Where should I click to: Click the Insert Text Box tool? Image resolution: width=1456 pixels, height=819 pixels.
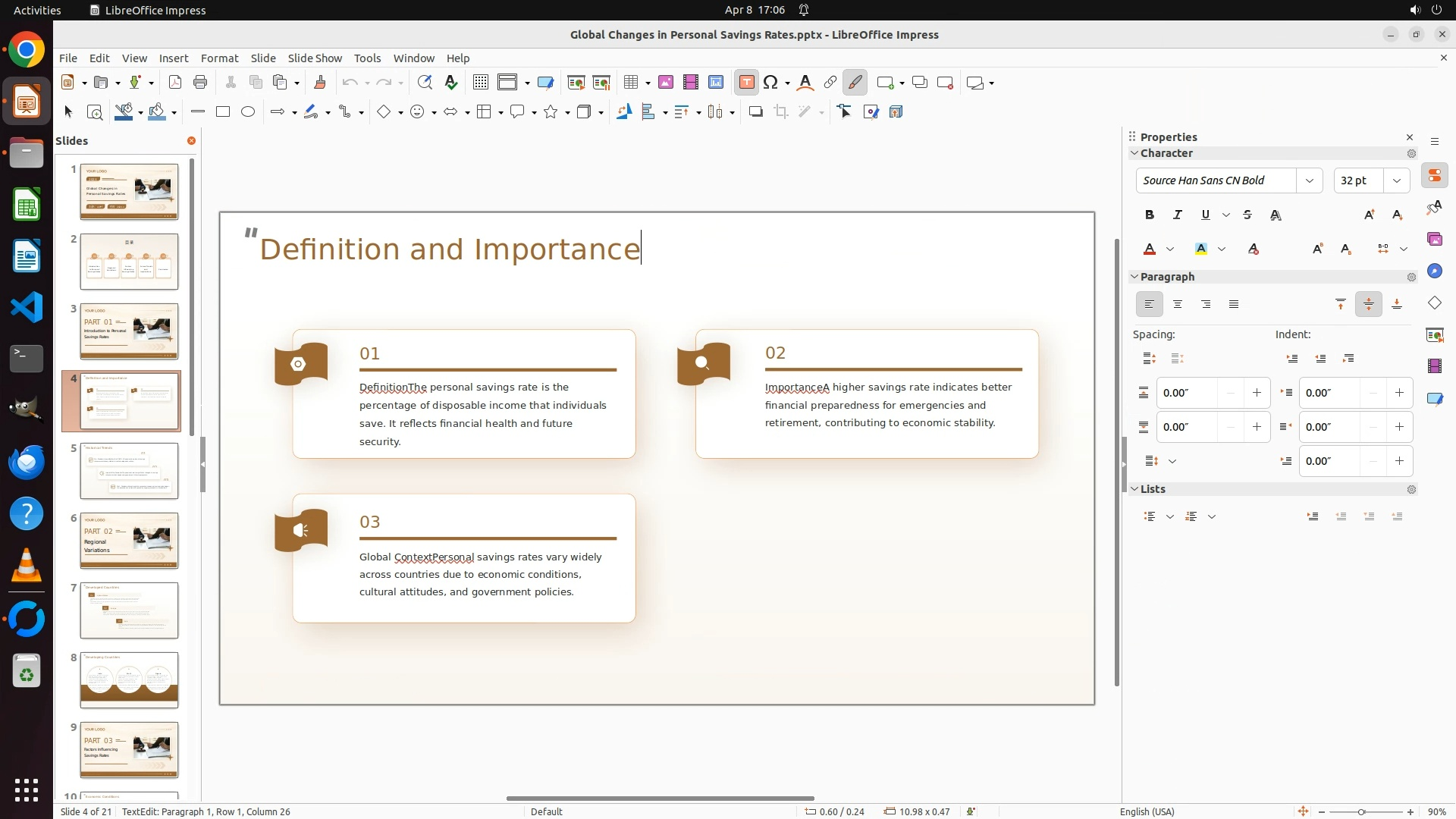click(x=746, y=83)
